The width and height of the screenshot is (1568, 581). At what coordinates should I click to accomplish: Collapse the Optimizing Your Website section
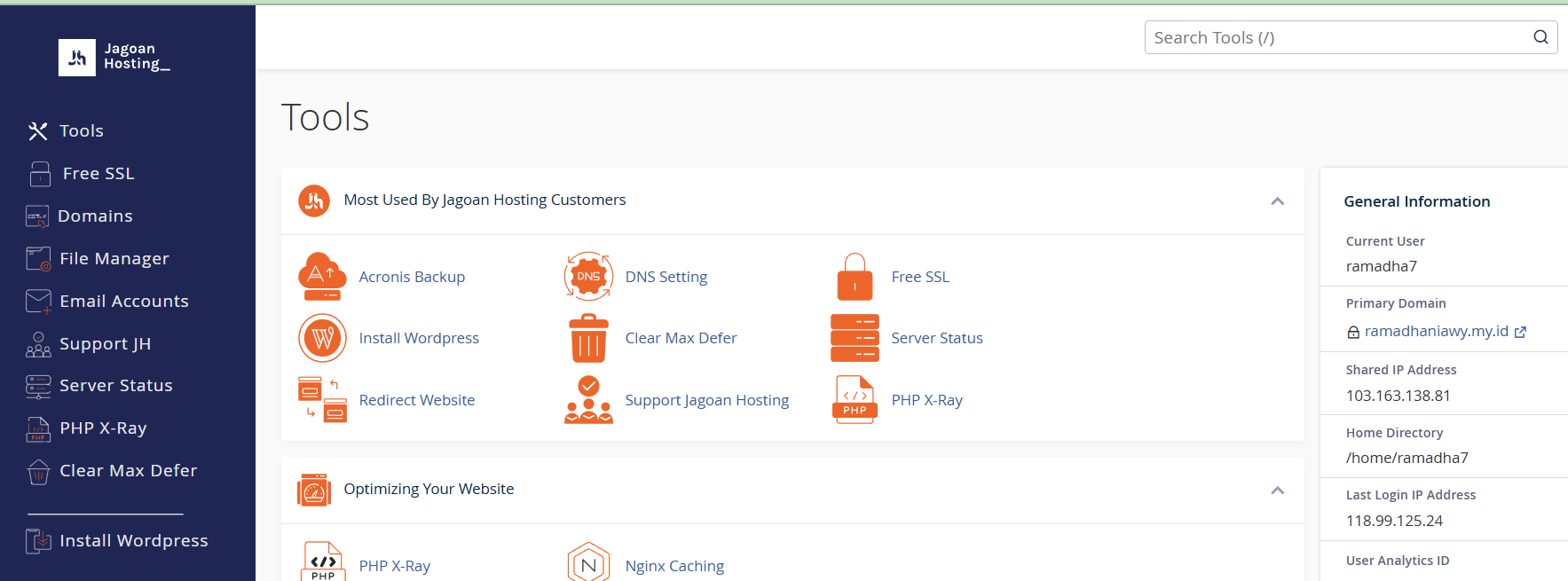coord(1278,491)
